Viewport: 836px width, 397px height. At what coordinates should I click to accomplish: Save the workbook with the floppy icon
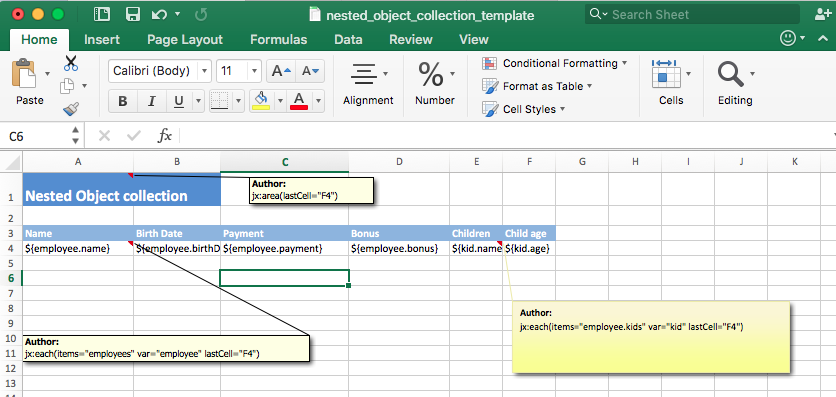tap(132, 14)
